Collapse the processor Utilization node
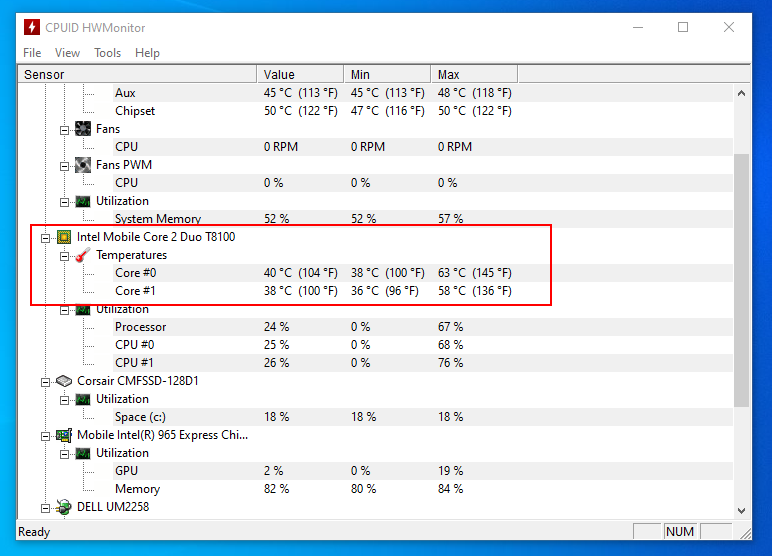 coord(64,310)
